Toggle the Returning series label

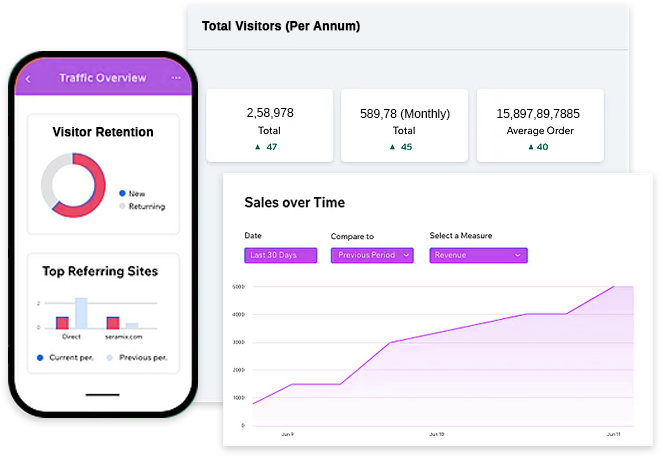click(x=147, y=206)
